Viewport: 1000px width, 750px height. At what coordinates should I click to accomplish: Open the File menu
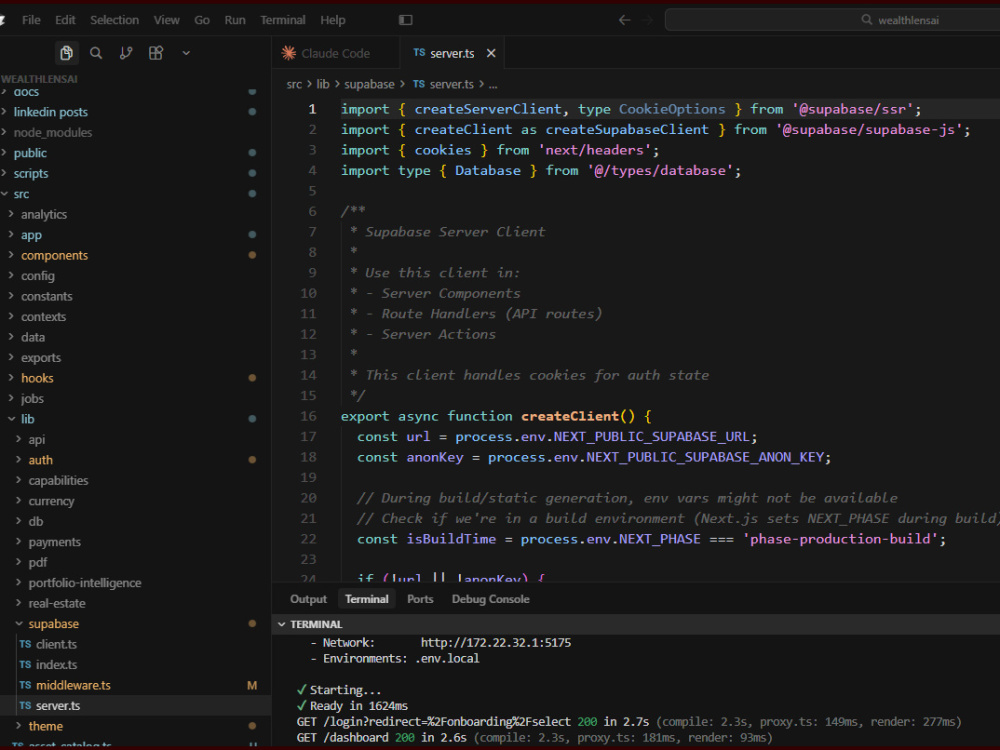click(31, 20)
